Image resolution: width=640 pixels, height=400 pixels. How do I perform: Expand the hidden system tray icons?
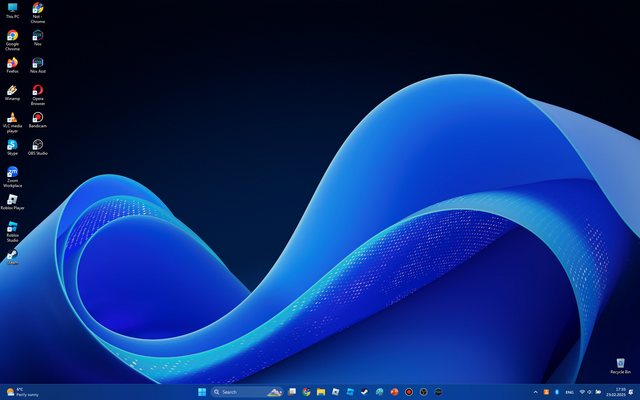(535, 392)
